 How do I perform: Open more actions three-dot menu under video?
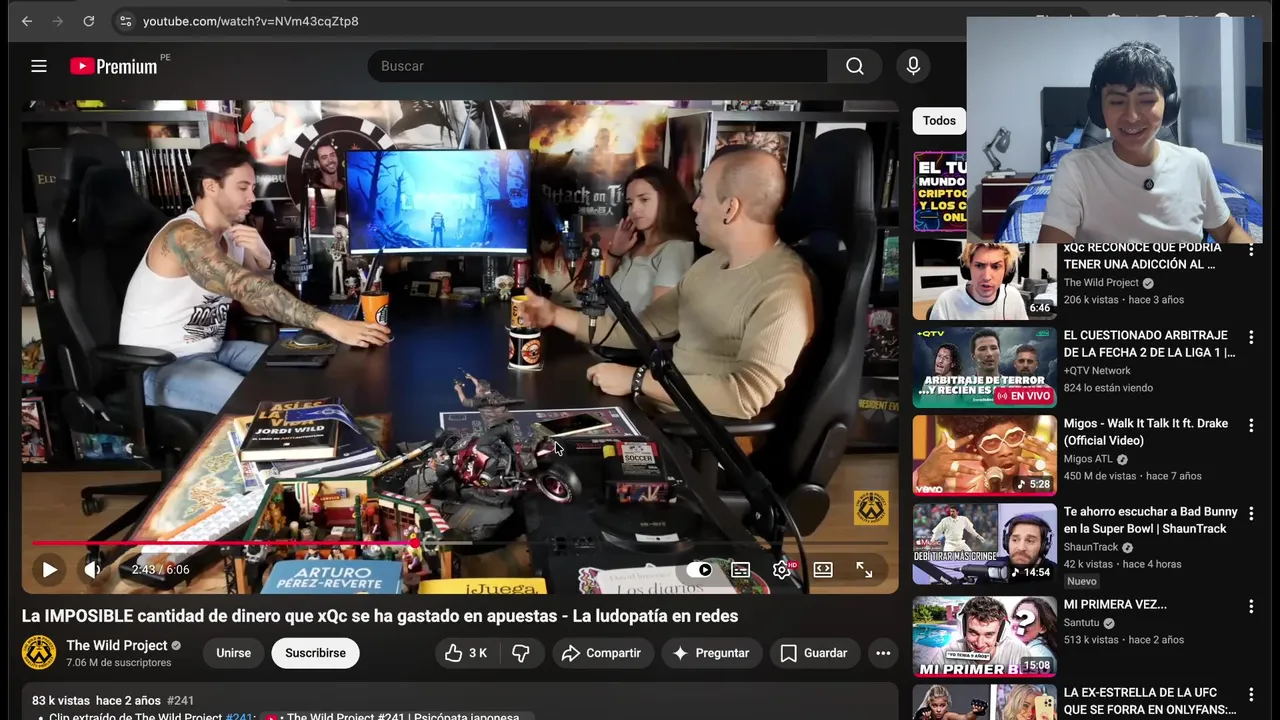coord(883,653)
